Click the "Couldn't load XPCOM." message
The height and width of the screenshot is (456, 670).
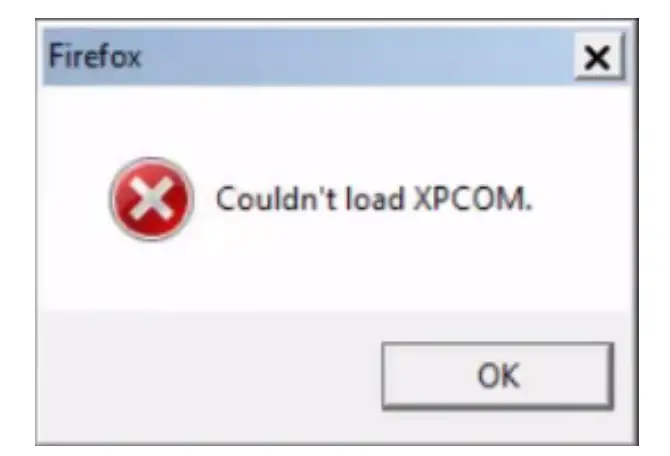(x=374, y=199)
